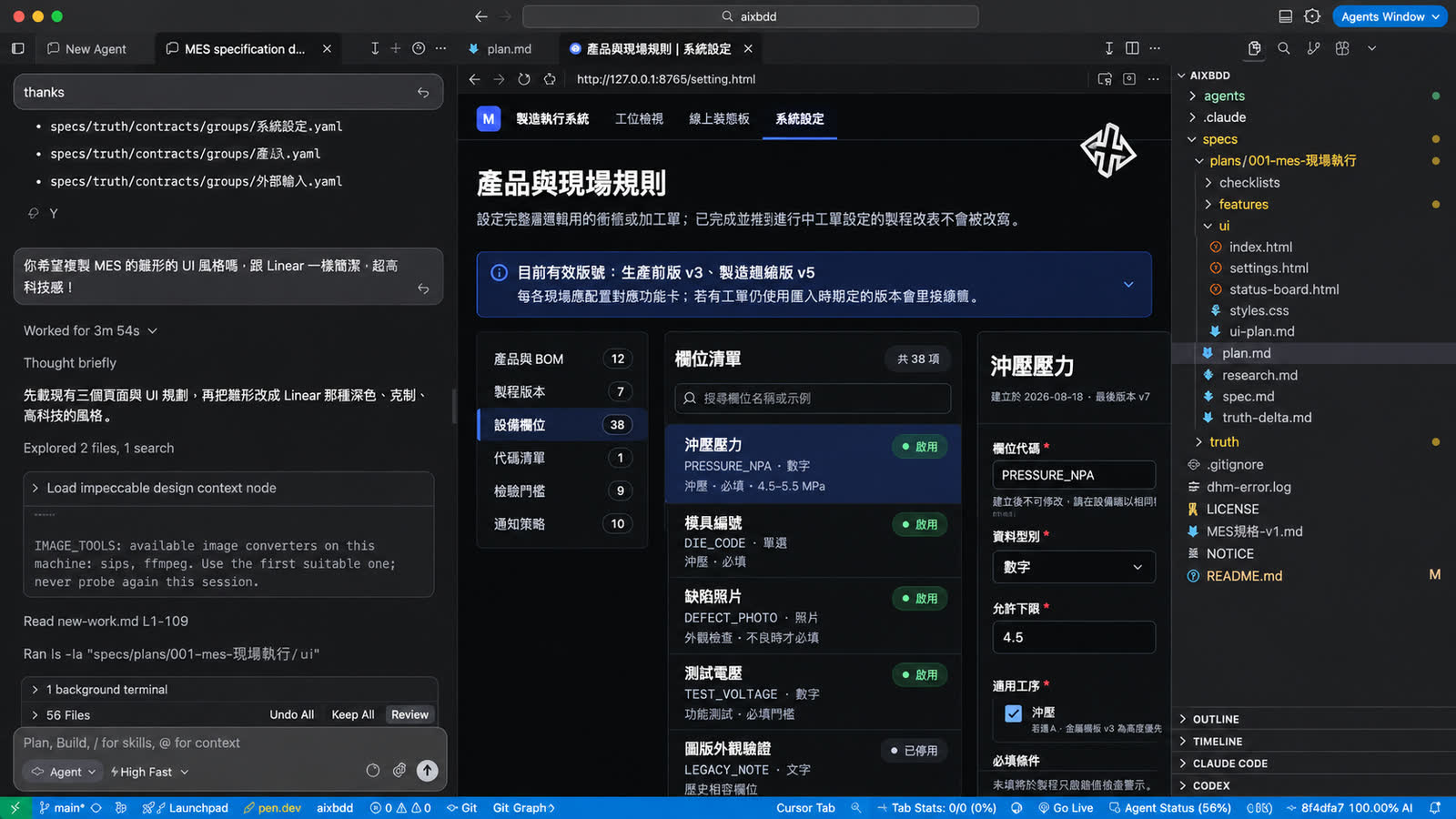Toggle 啟用 status on 模具編號 row

pos(920,524)
